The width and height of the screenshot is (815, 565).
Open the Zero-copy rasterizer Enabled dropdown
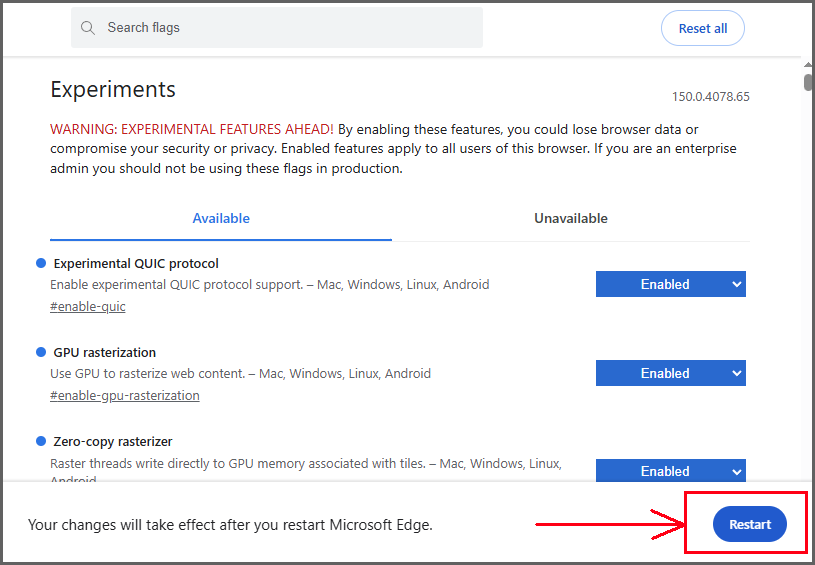[x=671, y=470]
